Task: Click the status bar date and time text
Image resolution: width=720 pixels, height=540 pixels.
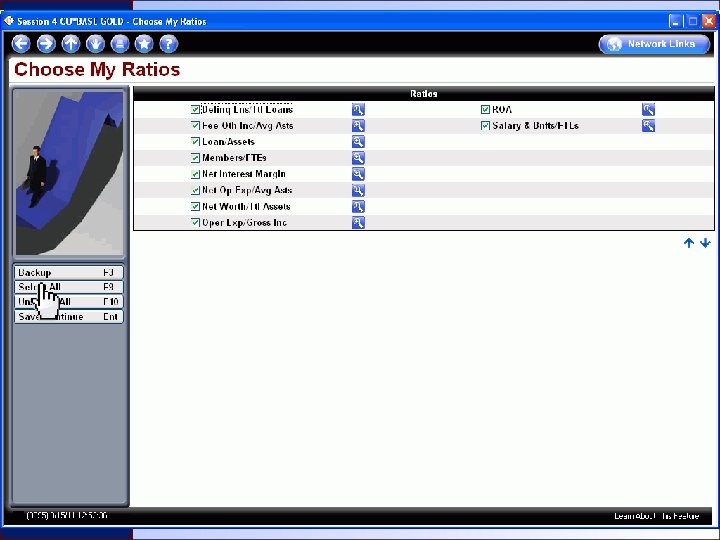Action: (x=67, y=516)
